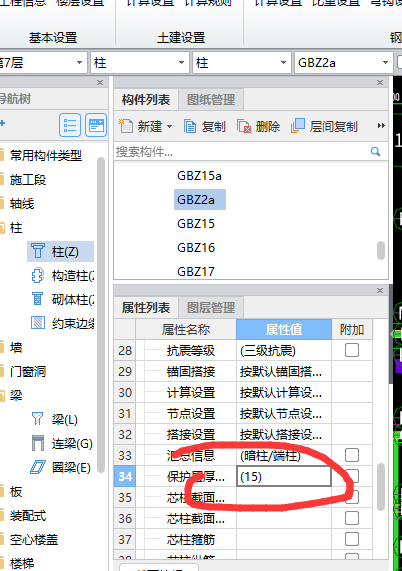This screenshot has height=571, width=402.
Task: Toggle 附加 checkbox for 芯柱箍筋 row
Action: point(352,539)
